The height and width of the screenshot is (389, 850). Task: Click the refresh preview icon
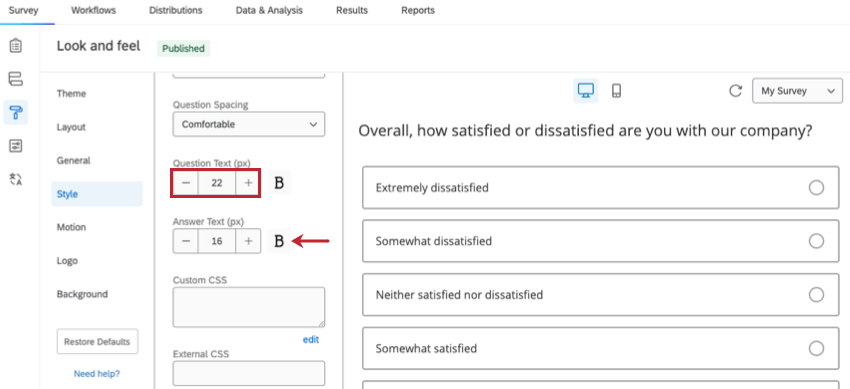coord(735,90)
